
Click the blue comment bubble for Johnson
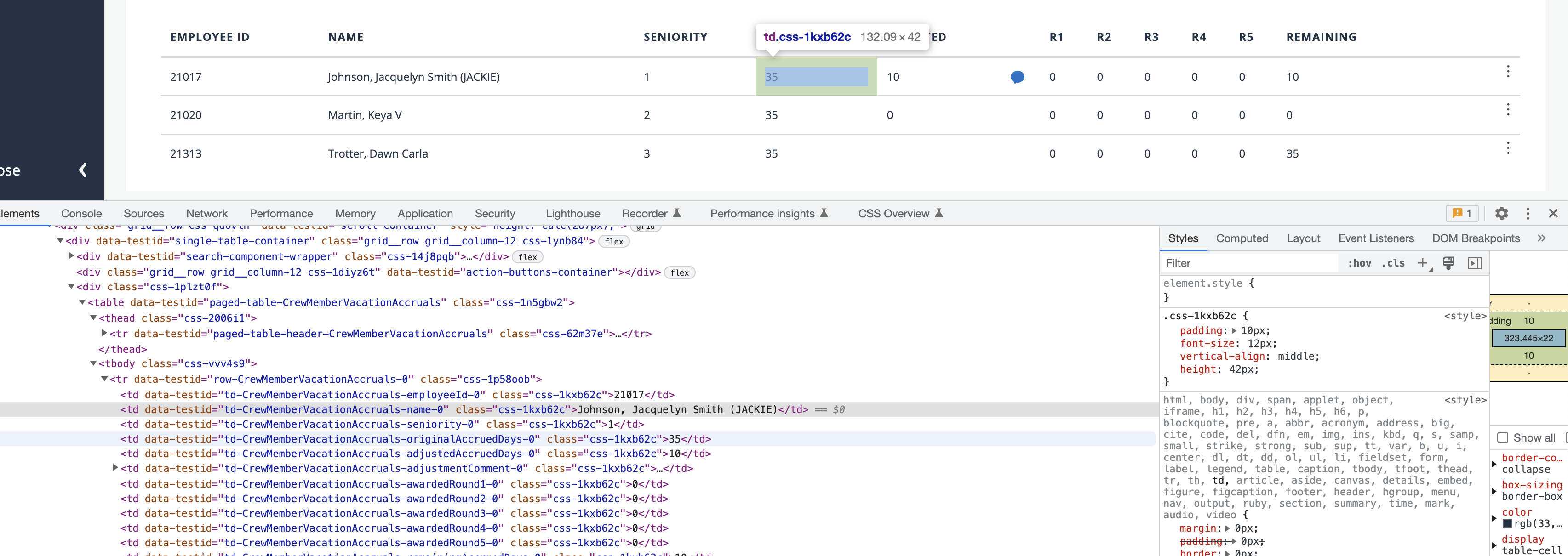pyautogui.click(x=1017, y=77)
